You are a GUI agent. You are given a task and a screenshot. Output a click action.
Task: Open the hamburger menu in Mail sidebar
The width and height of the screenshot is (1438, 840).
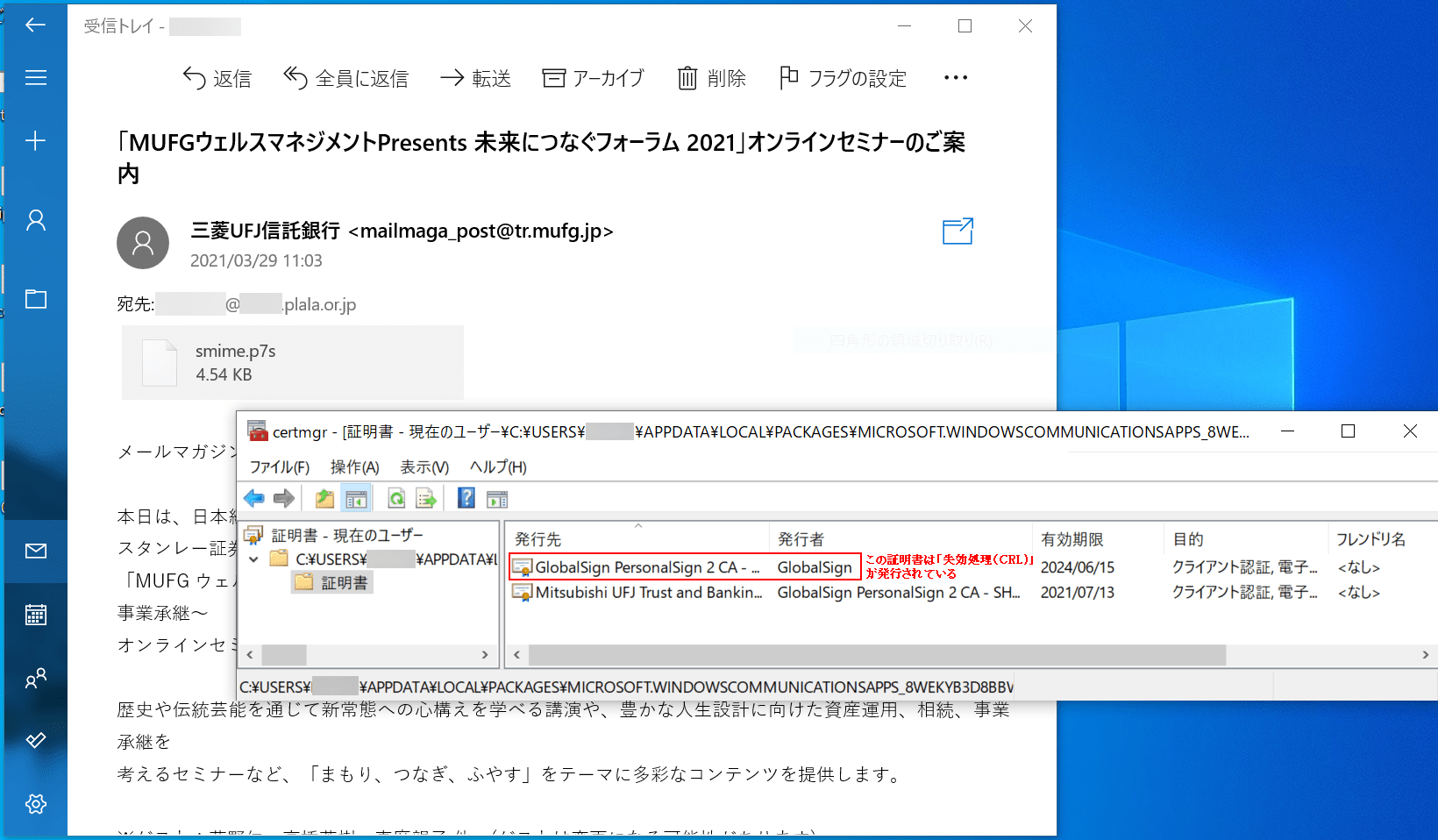point(35,78)
